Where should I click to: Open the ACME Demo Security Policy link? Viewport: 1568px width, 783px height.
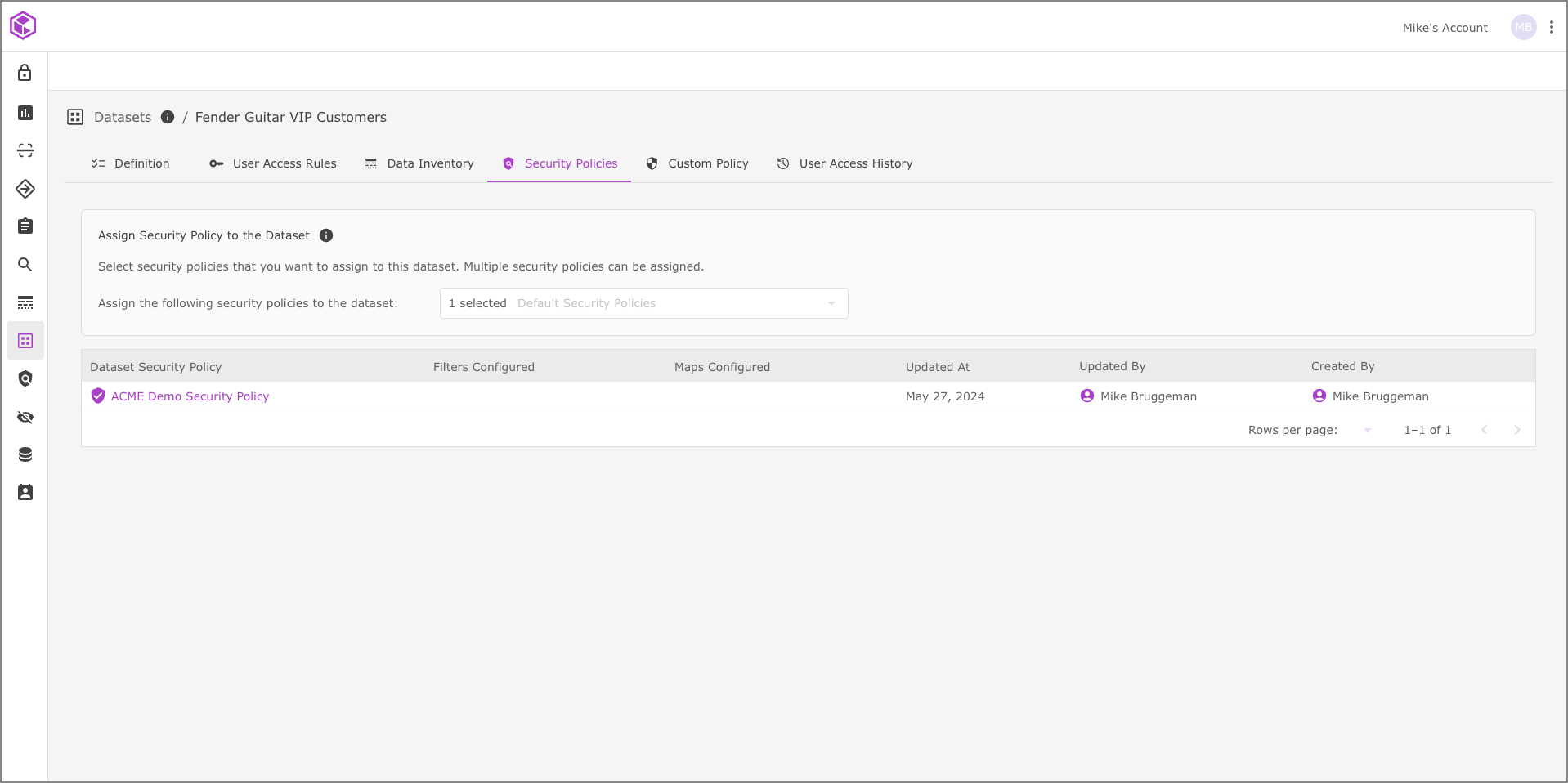(190, 396)
